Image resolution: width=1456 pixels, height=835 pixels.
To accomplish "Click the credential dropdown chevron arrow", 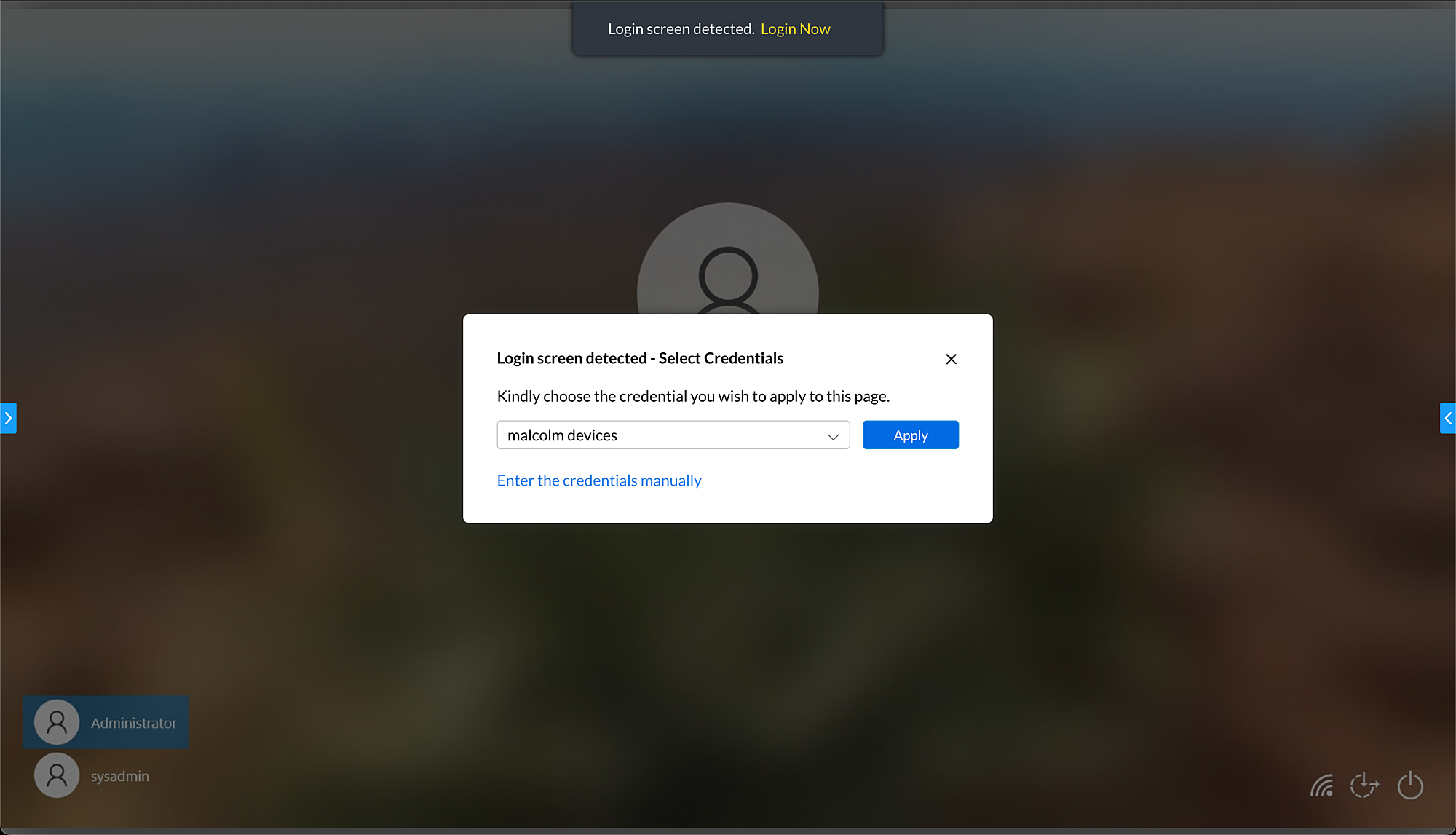I will tap(833, 436).
